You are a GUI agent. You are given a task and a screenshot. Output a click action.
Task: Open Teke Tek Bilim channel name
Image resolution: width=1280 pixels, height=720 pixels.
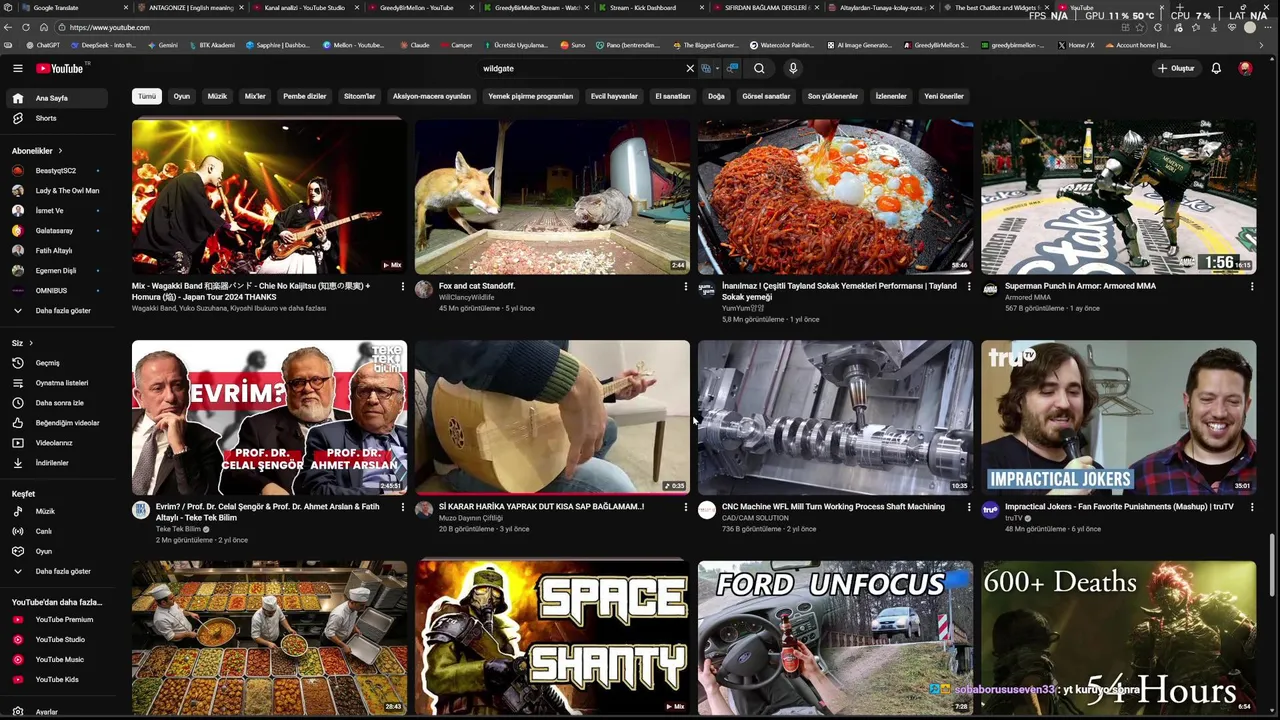pos(178,529)
